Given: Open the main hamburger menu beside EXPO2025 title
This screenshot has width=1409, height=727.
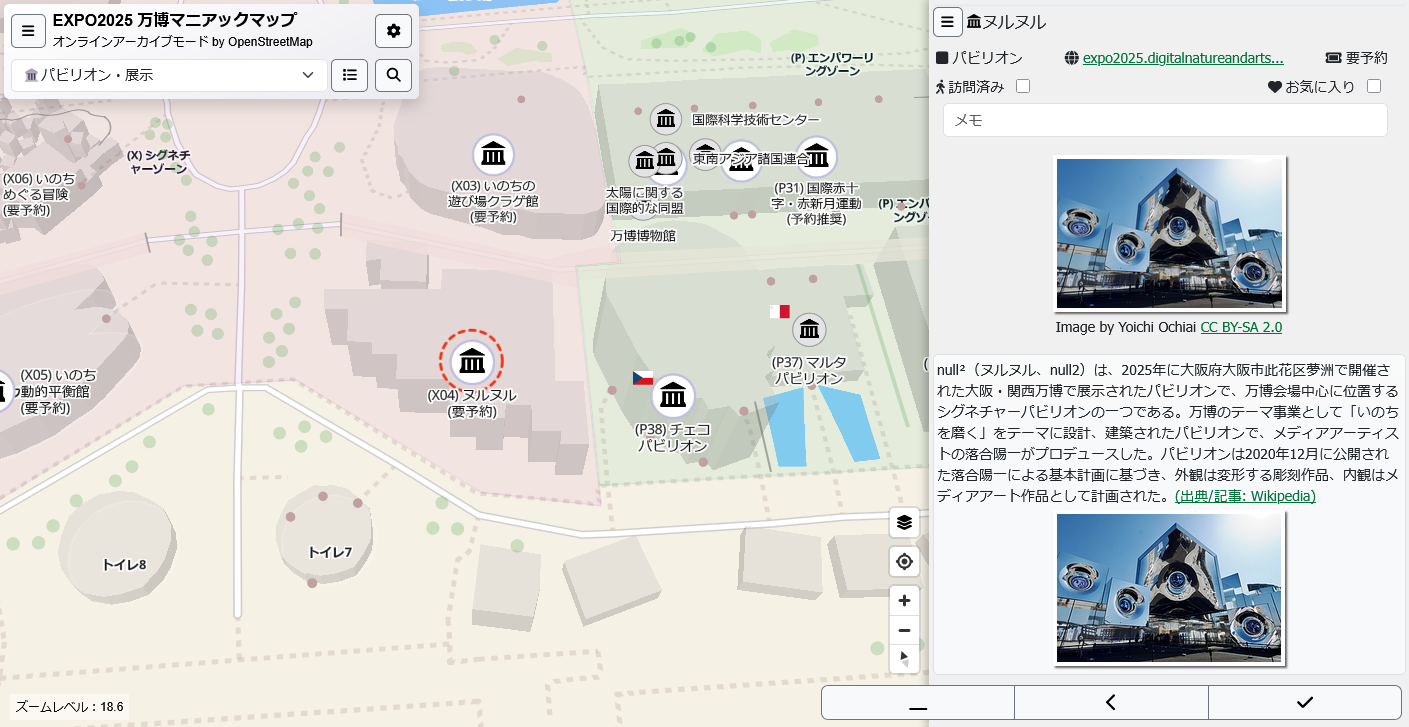Looking at the screenshot, I should point(28,31).
